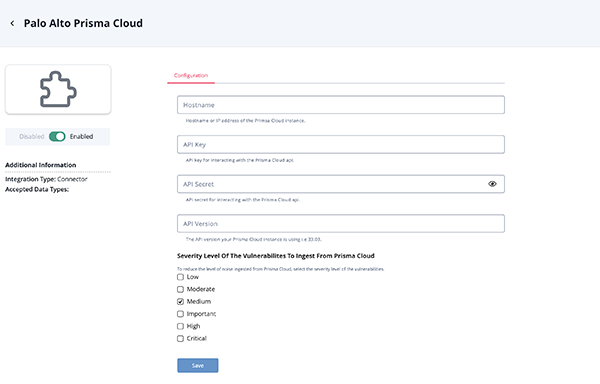600x384 pixels.
Task: Focus the API Version input field
Action: coord(341,224)
